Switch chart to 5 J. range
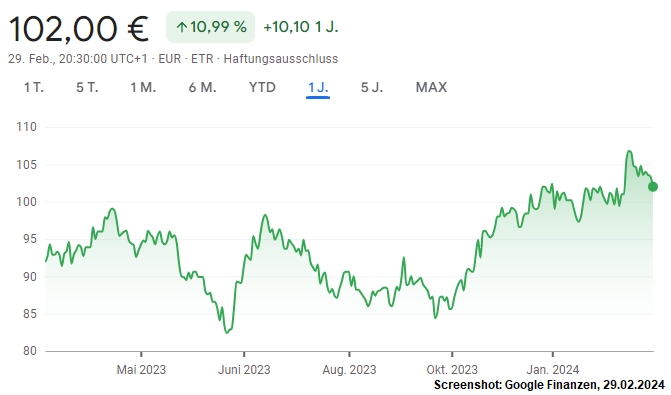 [372, 87]
